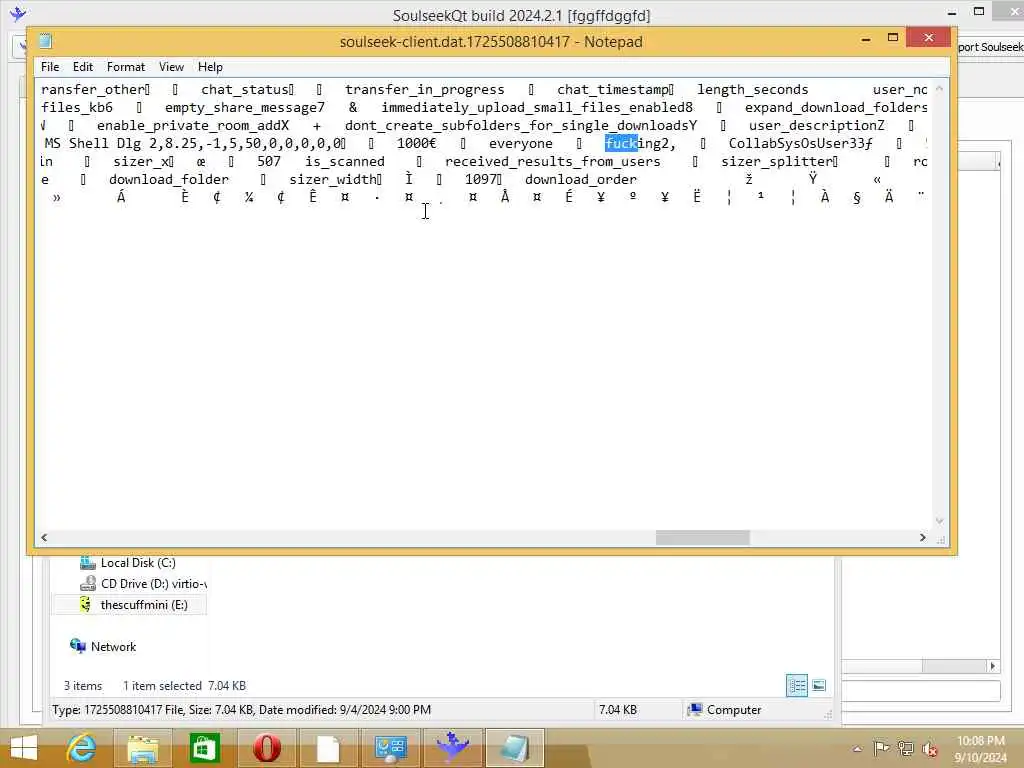Open the Edit menu in Notepad
The width and height of the screenshot is (1024, 768).
(x=82, y=67)
